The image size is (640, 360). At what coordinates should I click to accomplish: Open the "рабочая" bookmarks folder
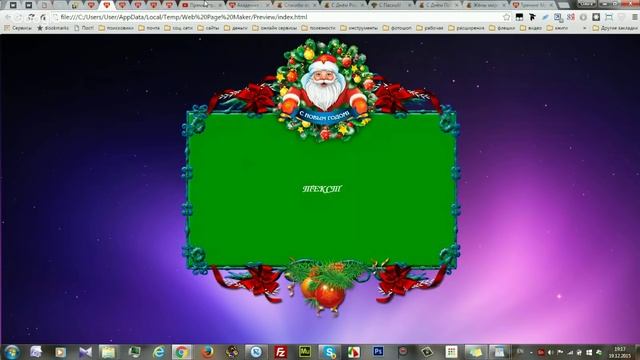click(x=430, y=28)
